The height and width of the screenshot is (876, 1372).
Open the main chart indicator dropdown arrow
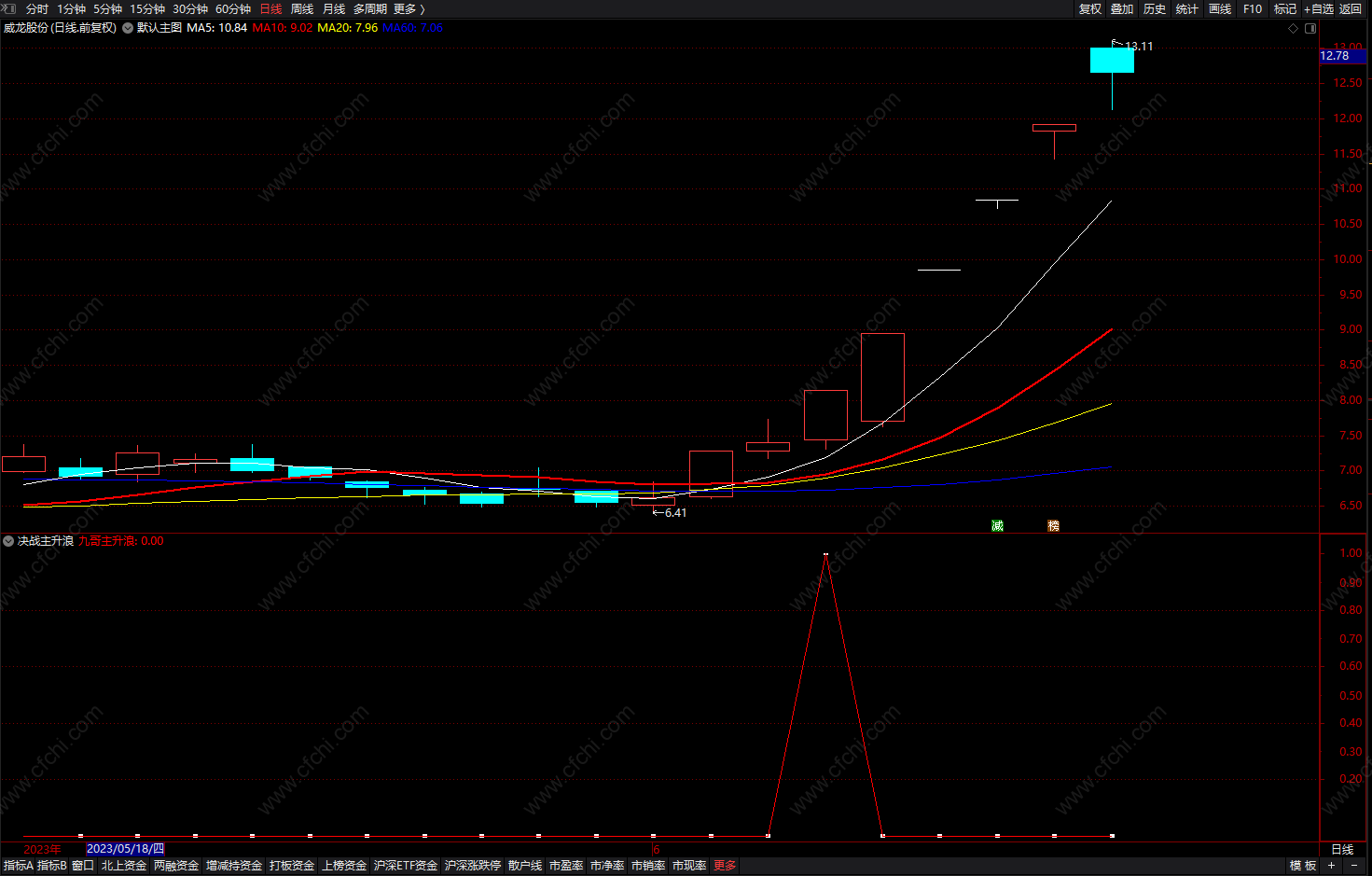coord(128,28)
